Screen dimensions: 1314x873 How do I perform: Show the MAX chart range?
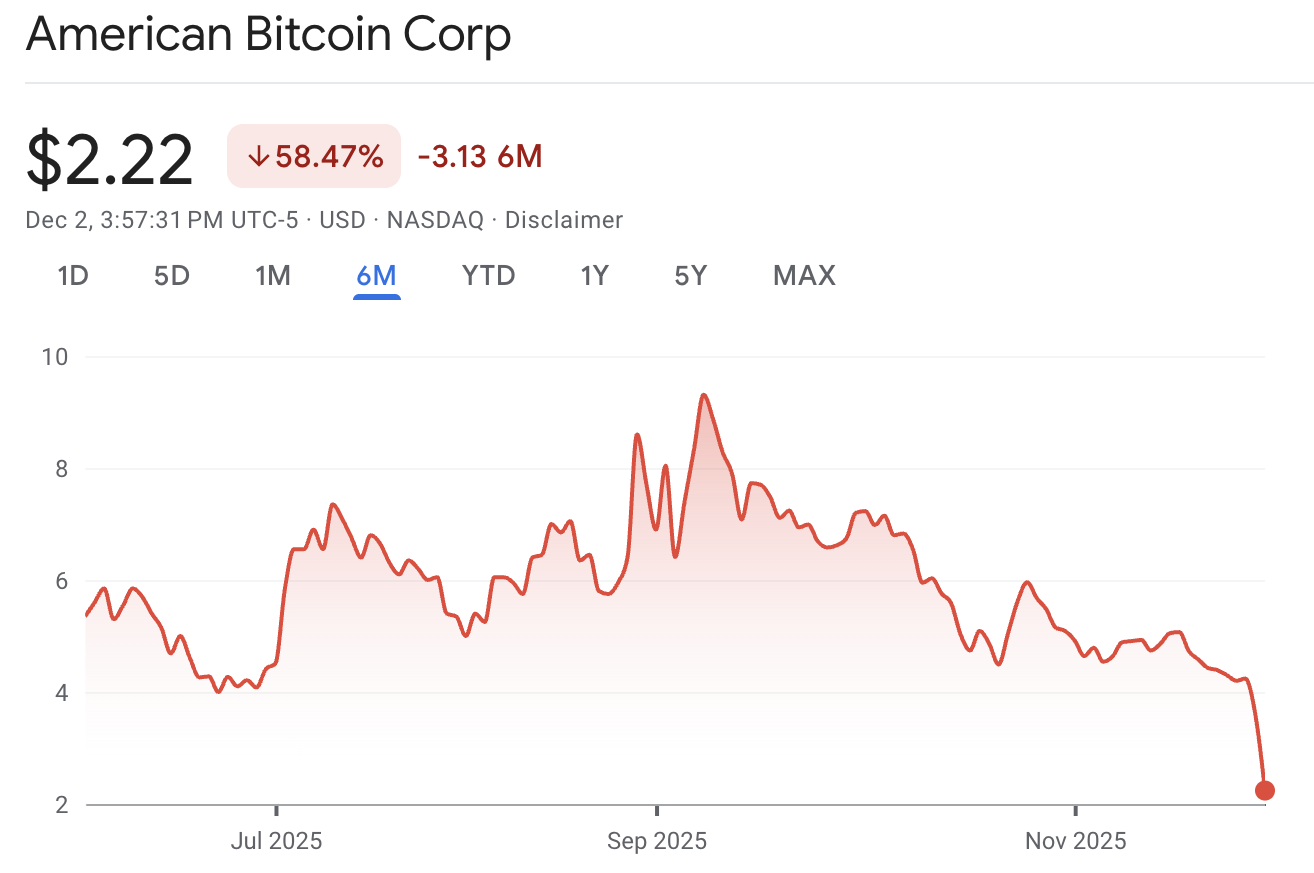pyautogui.click(x=803, y=276)
